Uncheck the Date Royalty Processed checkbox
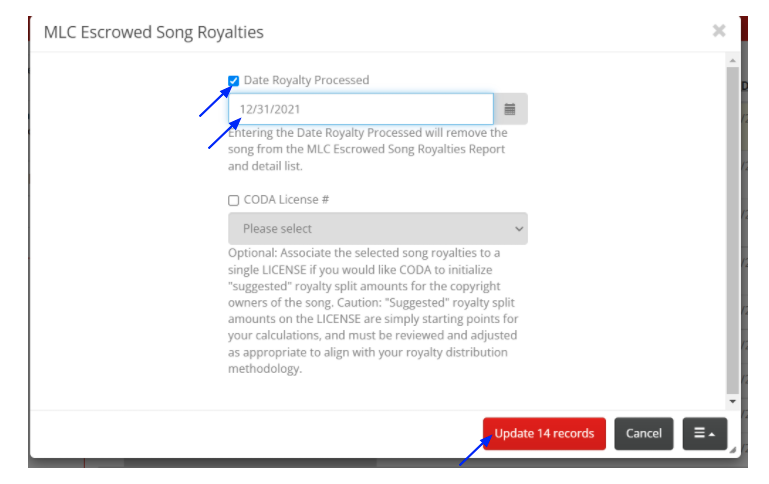Screen dimensions: 769x484 (233, 80)
